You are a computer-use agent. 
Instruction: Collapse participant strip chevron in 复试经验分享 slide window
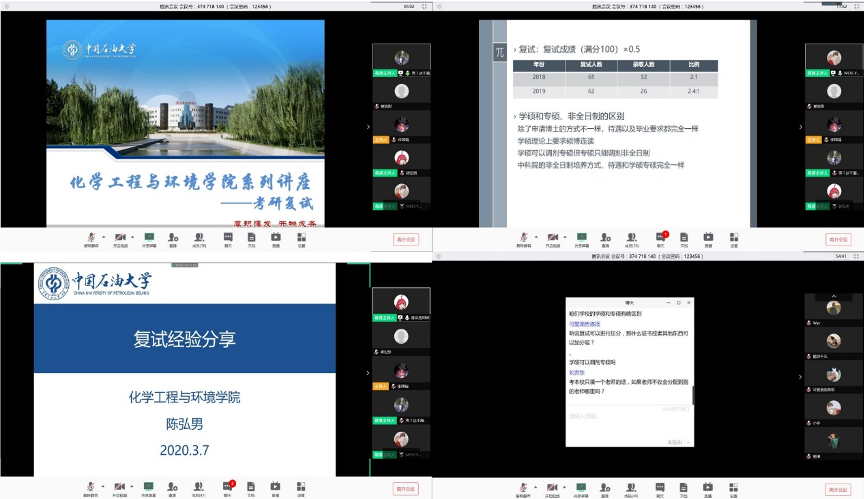(x=368, y=373)
